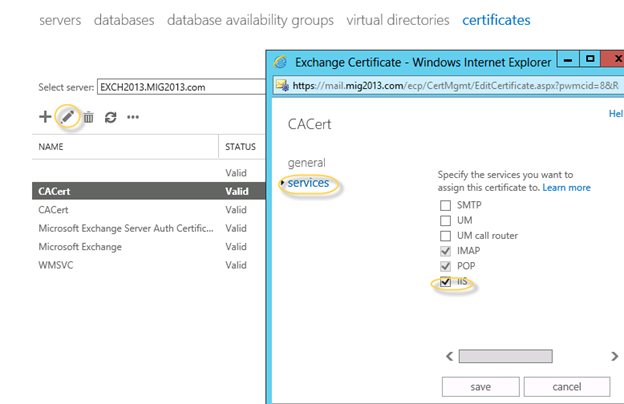Click the Valid status in WMSVC row
This screenshot has width=624, height=404.
tap(236, 265)
